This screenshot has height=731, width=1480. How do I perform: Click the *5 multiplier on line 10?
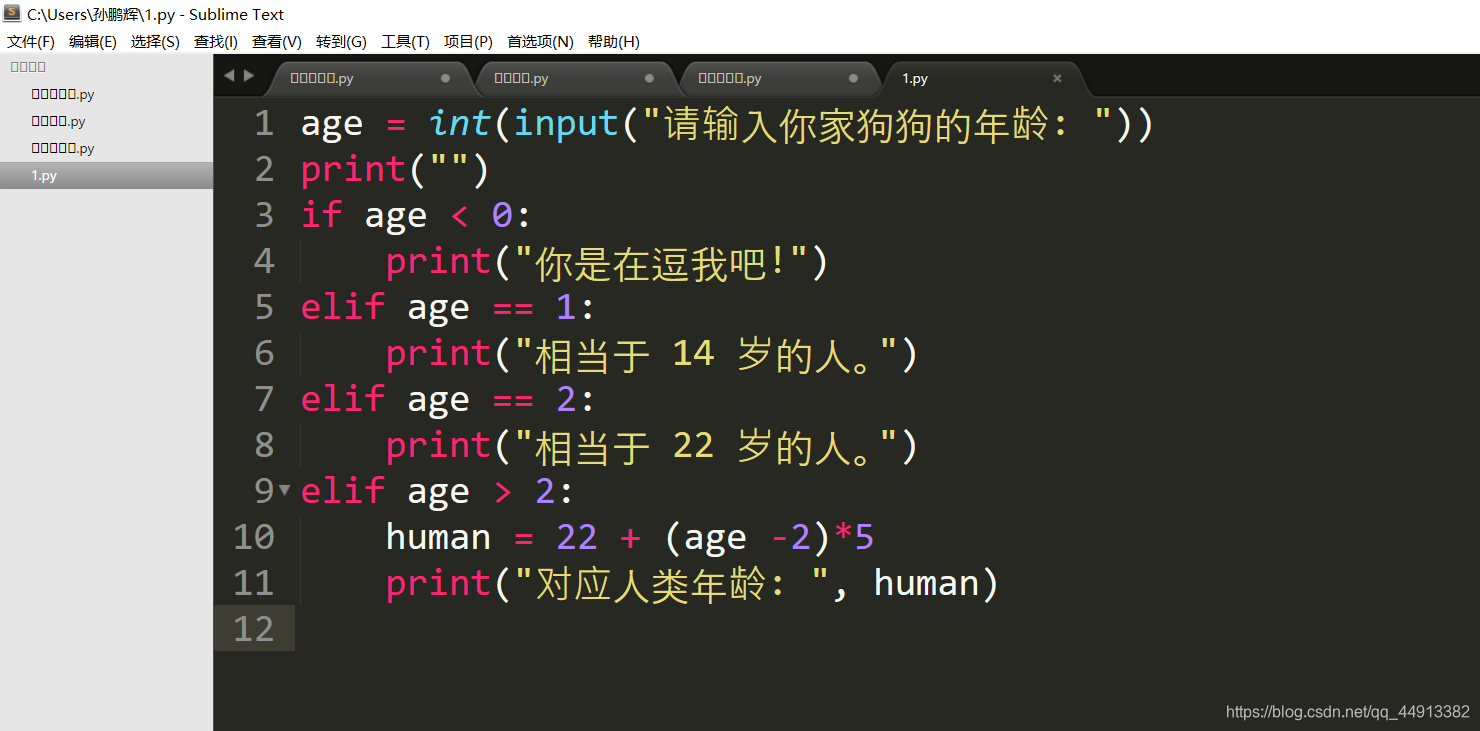pos(854,537)
